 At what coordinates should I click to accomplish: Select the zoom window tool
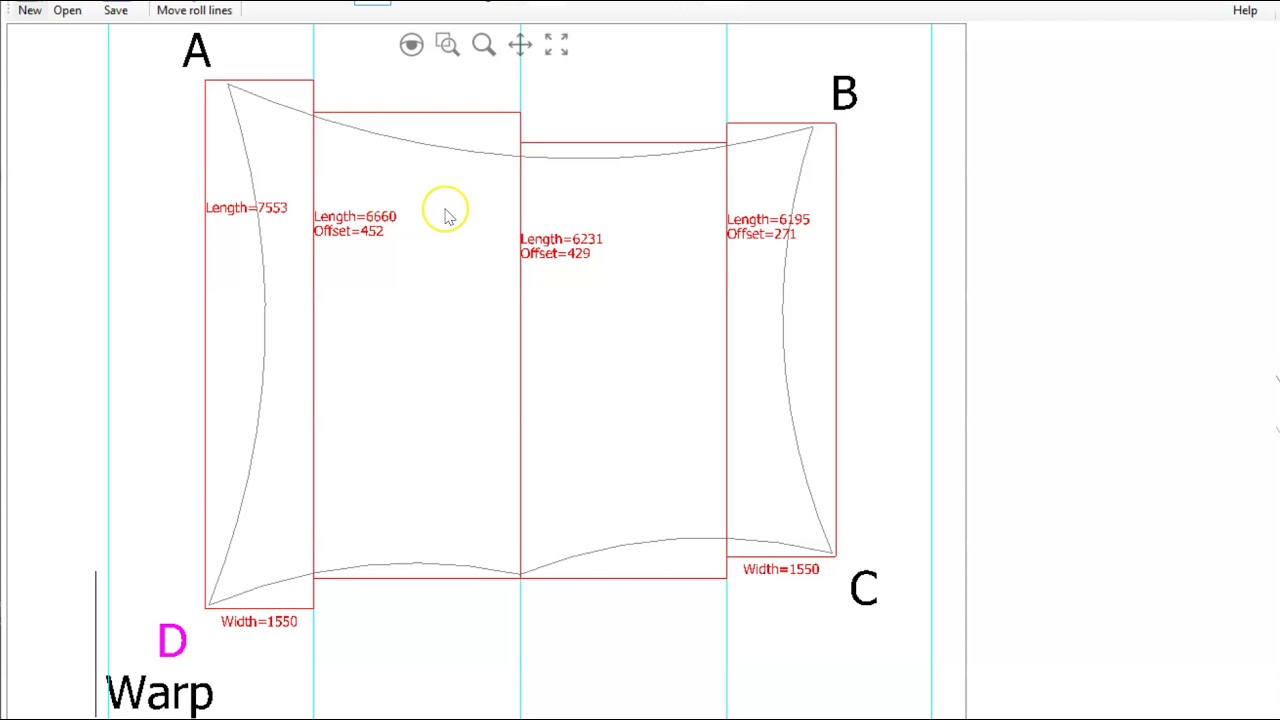(x=448, y=45)
